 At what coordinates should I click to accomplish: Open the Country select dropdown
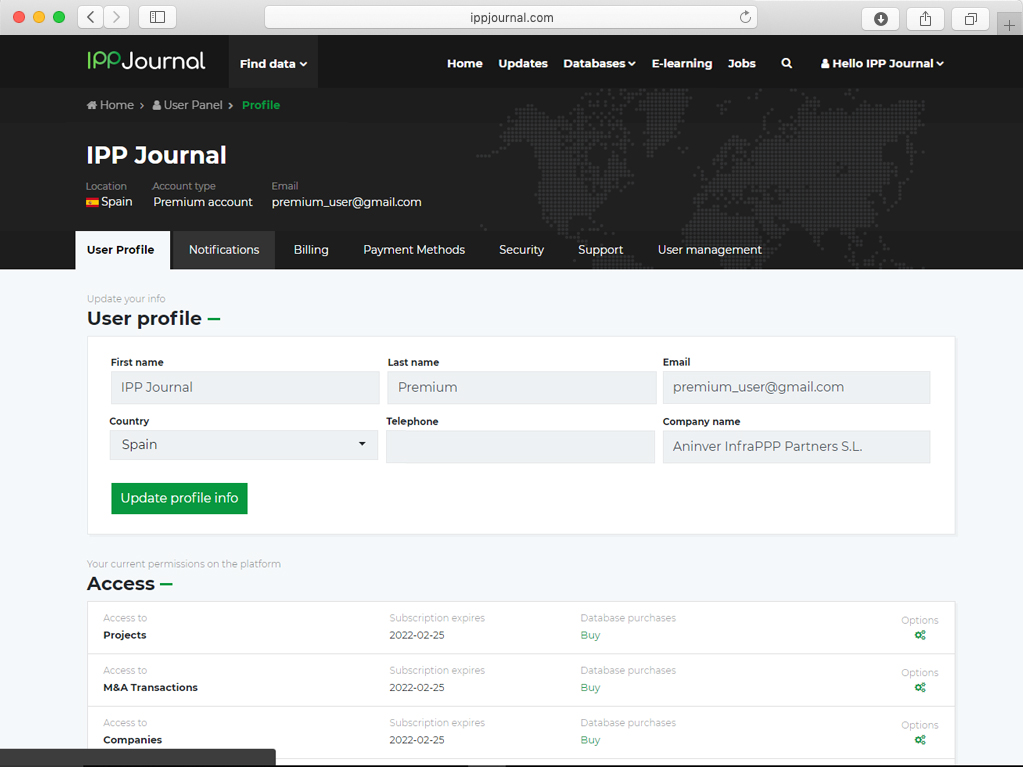coord(243,445)
